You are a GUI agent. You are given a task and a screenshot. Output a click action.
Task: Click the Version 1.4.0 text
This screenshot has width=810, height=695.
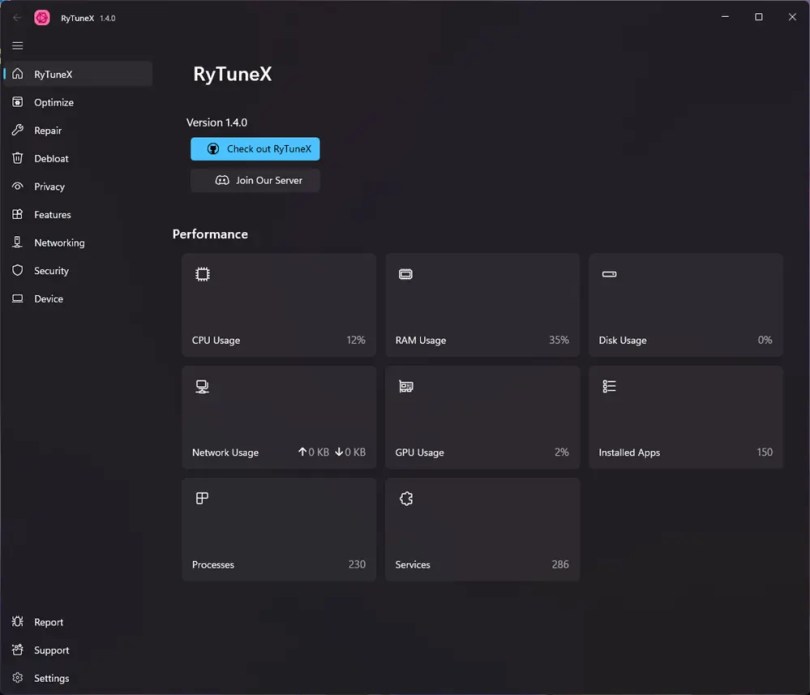[x=216, y=122]
